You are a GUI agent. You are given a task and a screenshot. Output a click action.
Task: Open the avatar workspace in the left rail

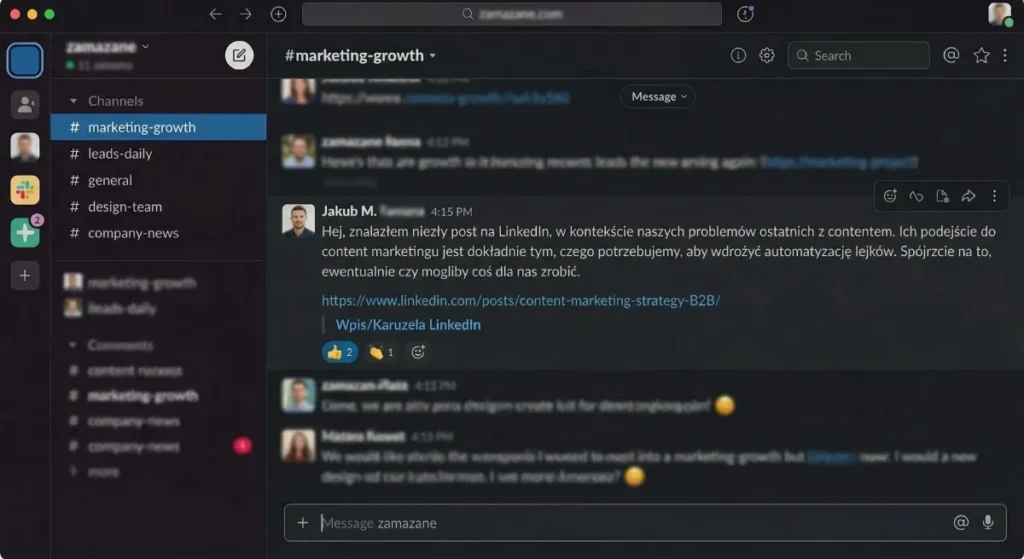pos(25,147)
